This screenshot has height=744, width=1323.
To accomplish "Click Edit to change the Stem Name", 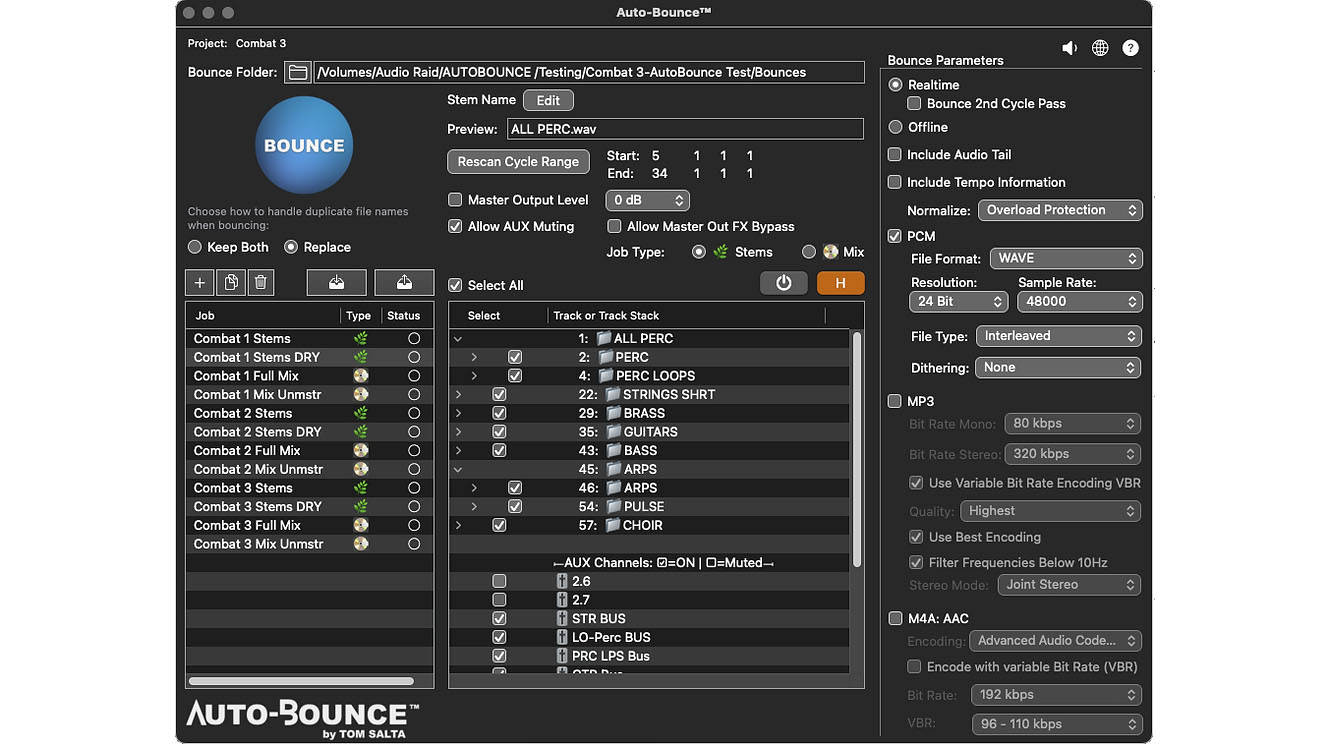I will [547, 100].
